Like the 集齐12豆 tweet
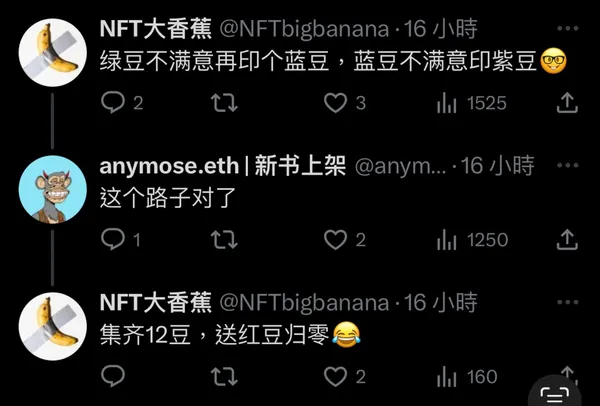 [345, 376]
